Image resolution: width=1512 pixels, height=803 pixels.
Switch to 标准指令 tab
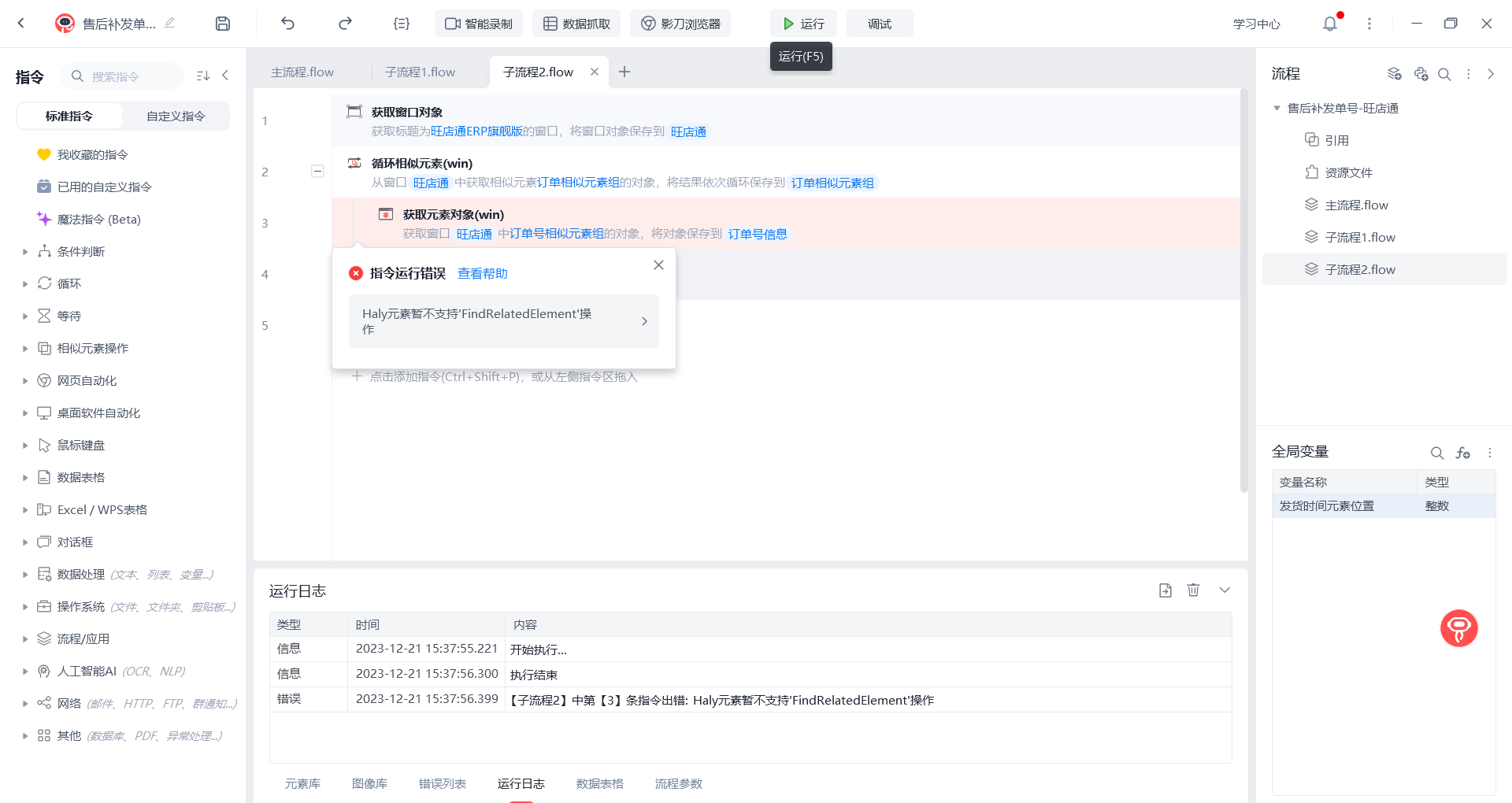[69, 116]
